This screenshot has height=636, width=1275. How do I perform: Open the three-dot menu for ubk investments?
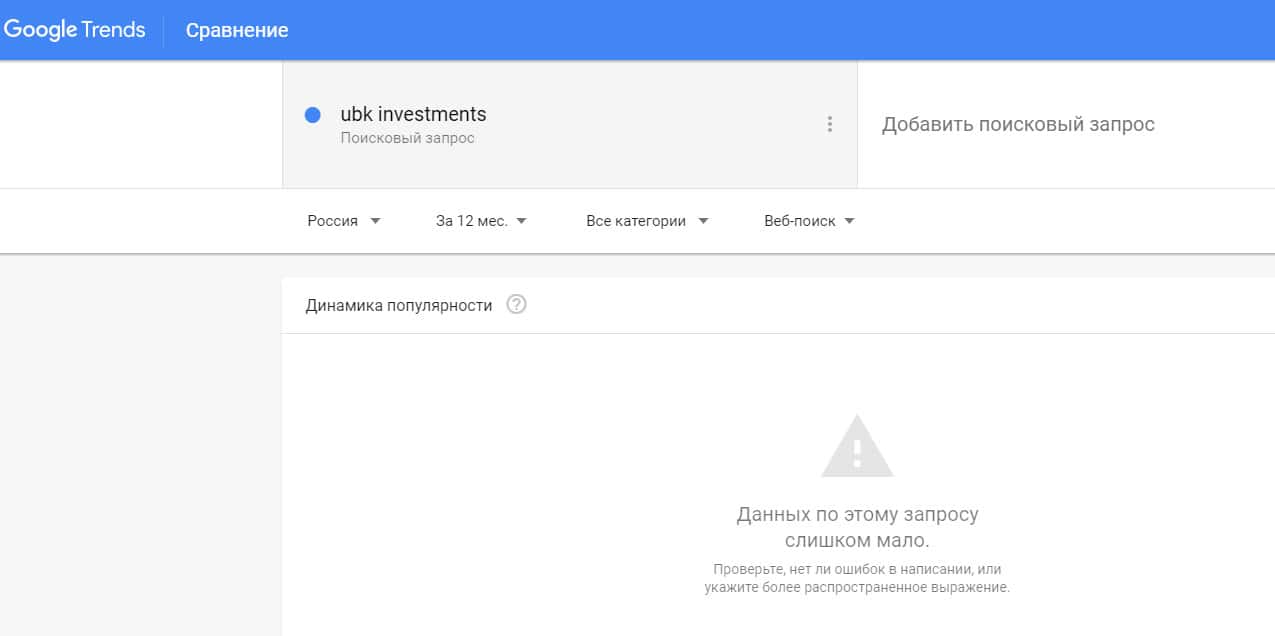click(829, 124)
